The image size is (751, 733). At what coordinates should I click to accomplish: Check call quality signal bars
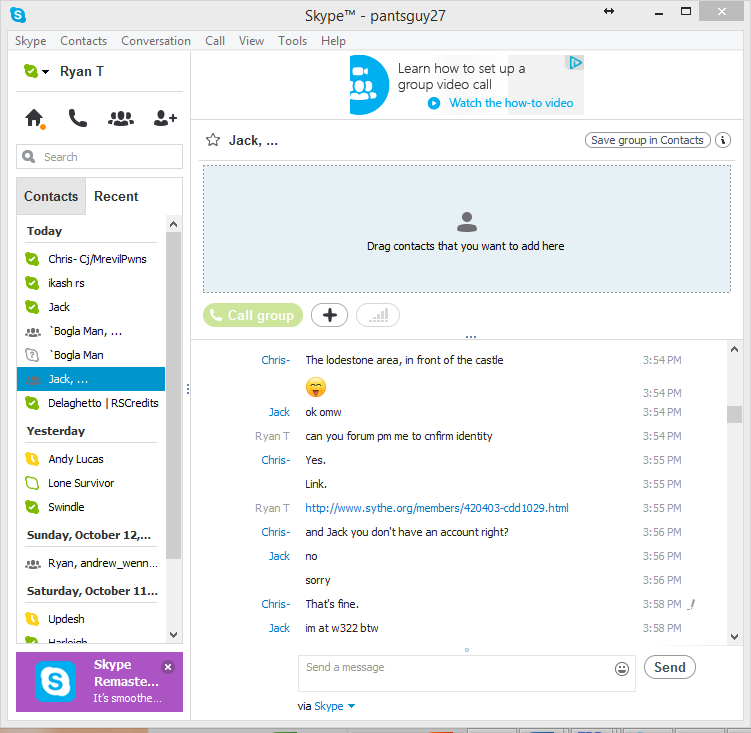pos(378,315)
